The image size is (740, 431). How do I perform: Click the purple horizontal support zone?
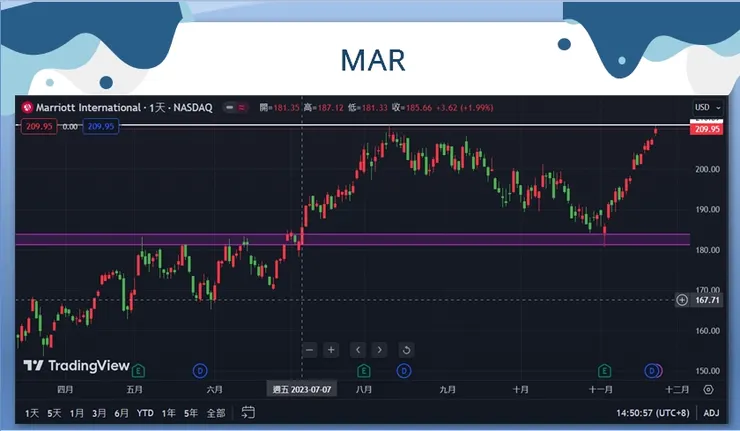pos(353,239)
